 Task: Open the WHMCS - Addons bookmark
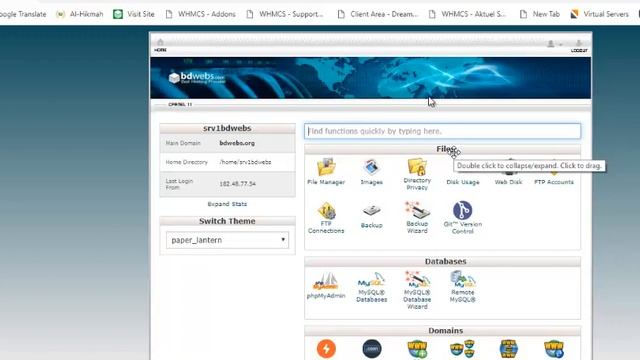200,14
